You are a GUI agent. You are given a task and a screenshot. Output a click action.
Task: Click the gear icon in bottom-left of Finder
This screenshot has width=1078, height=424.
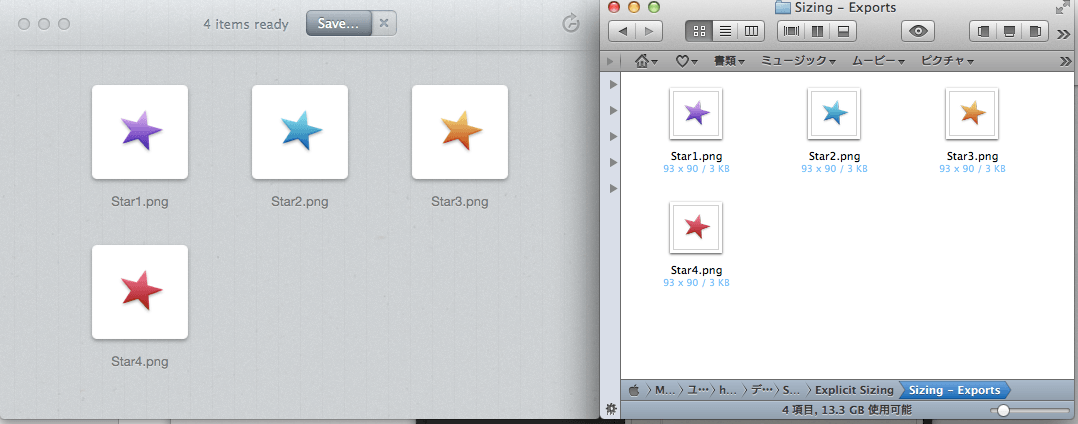(611, 408)
